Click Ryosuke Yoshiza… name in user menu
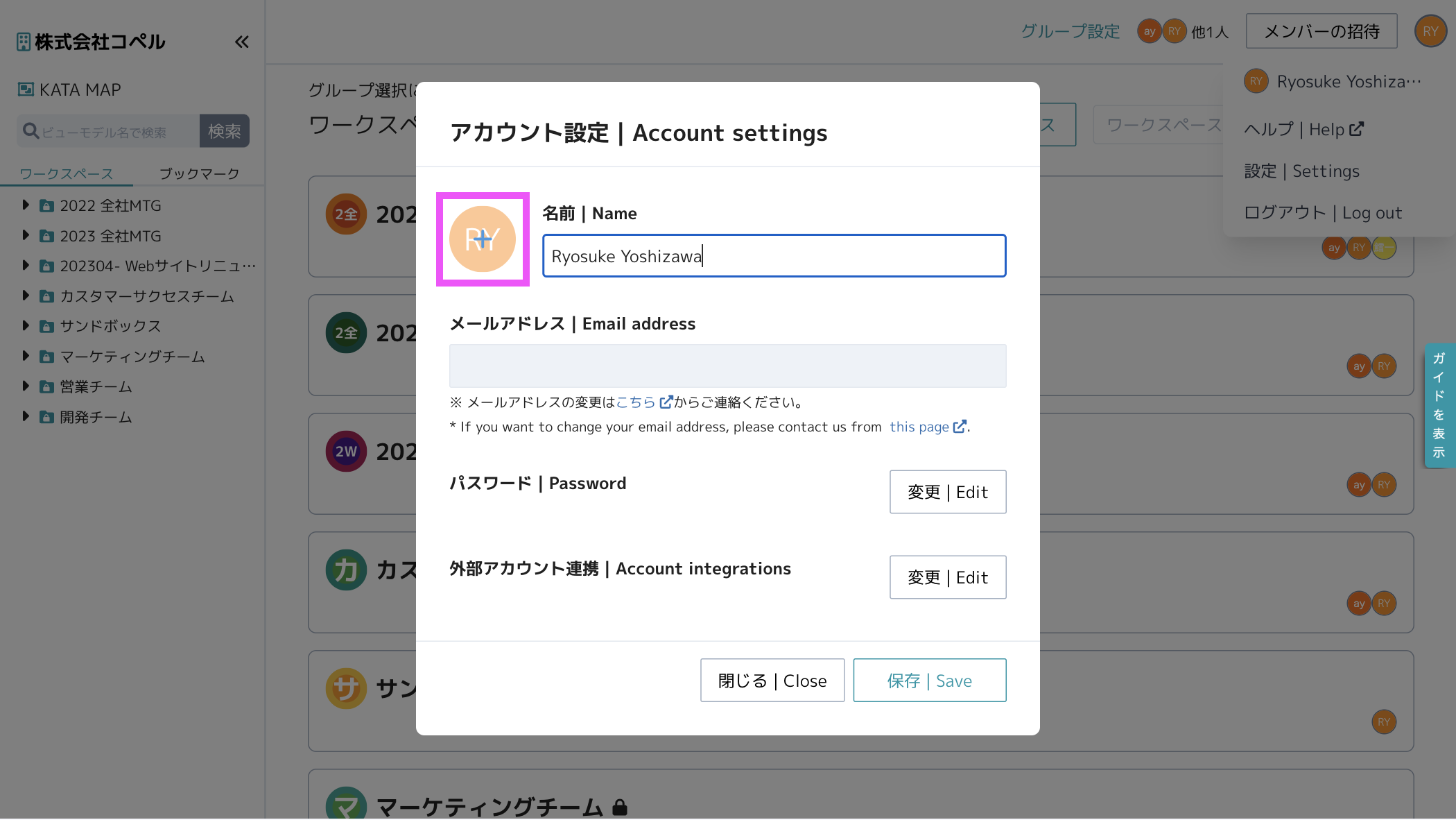1456x820 pixels. coord(1349,82)
